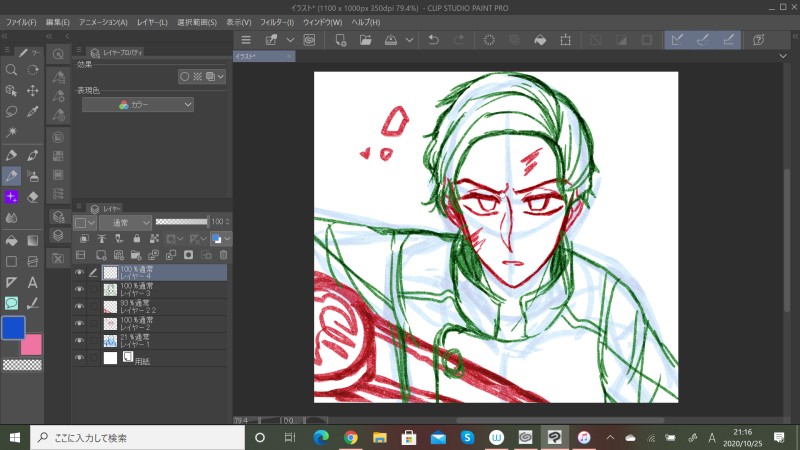800x450 pixels.
Task: Select the pink sub color swatch
Action: point(33,346)
